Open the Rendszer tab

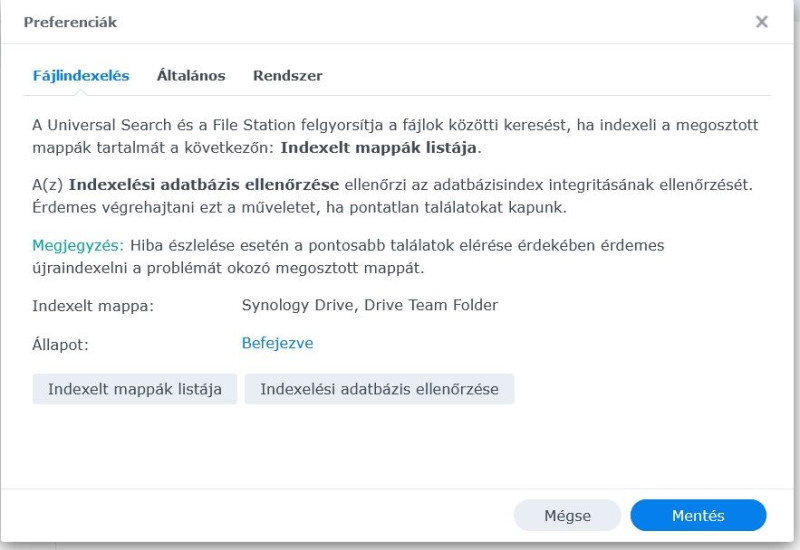[x=288, y=76]
